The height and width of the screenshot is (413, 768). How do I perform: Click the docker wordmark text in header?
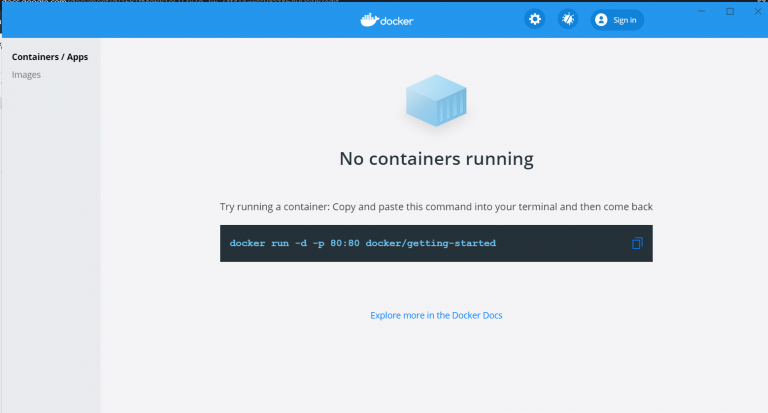tap(397, 21)
